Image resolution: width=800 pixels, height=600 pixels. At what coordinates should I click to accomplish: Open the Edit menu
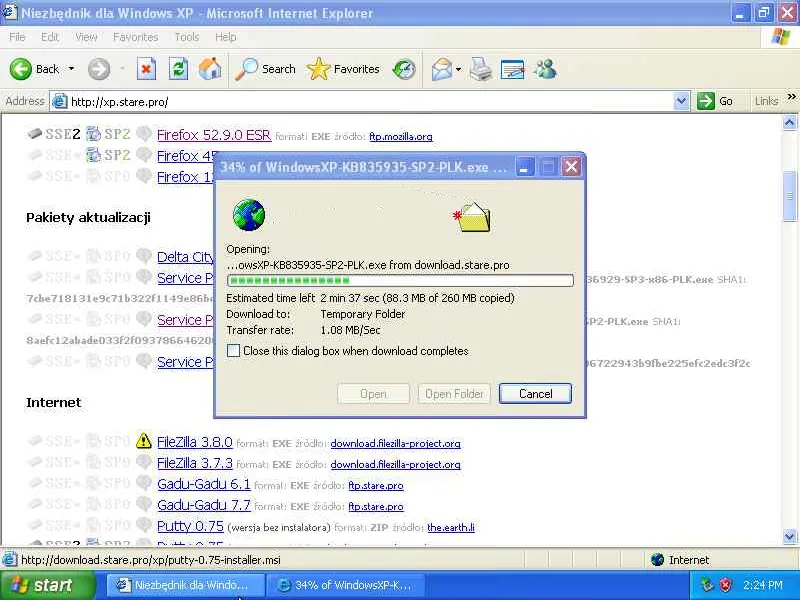(x=49, y=37)
